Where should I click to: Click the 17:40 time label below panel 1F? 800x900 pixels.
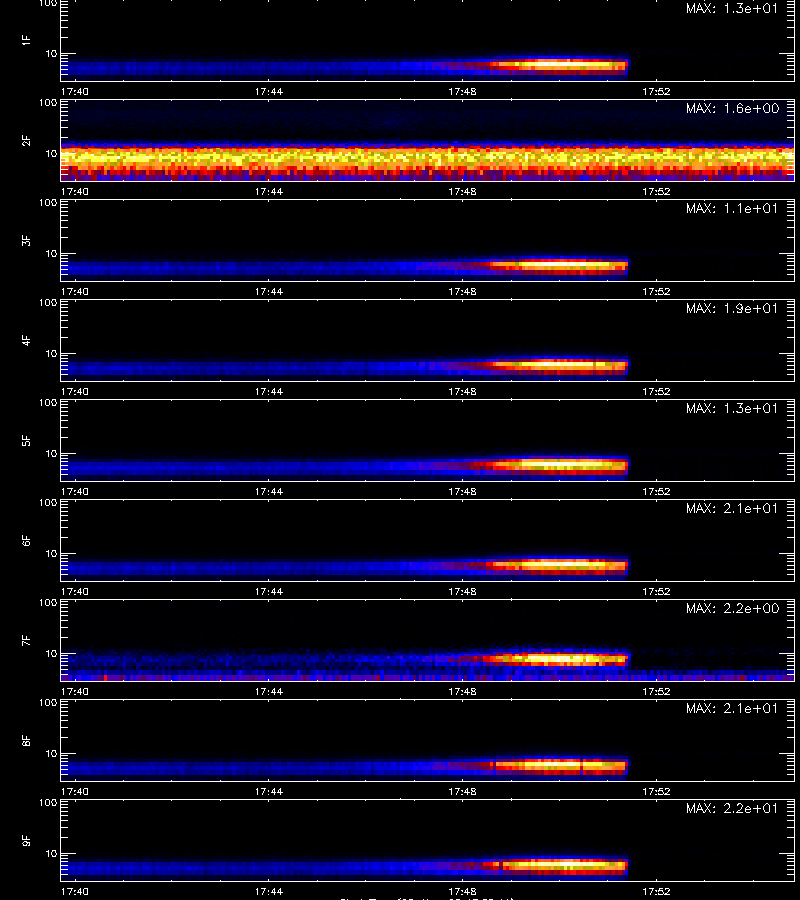(75, 91)
